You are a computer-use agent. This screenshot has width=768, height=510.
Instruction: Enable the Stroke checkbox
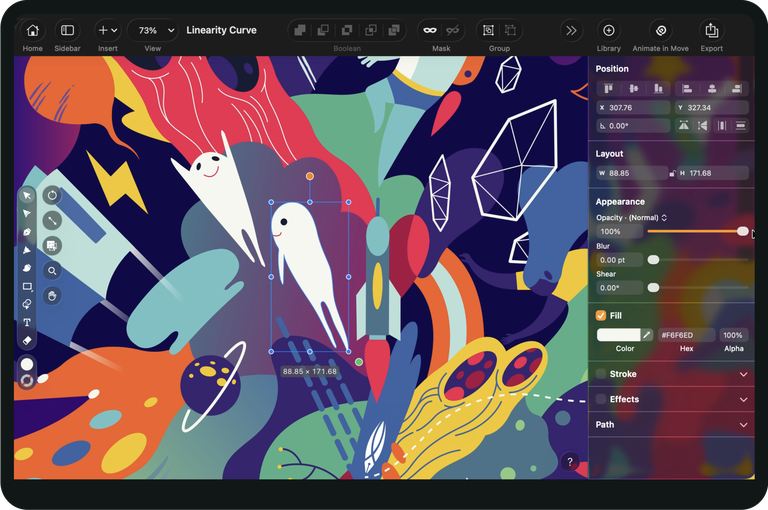click(601, 374)
